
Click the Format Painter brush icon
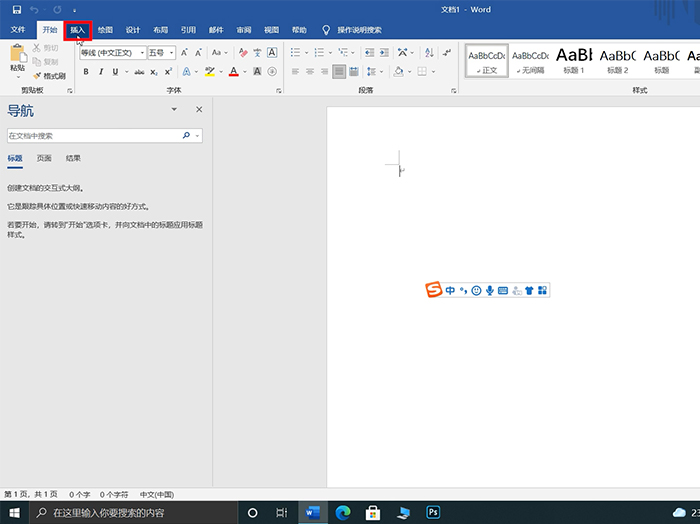click(x=38, y=76)
